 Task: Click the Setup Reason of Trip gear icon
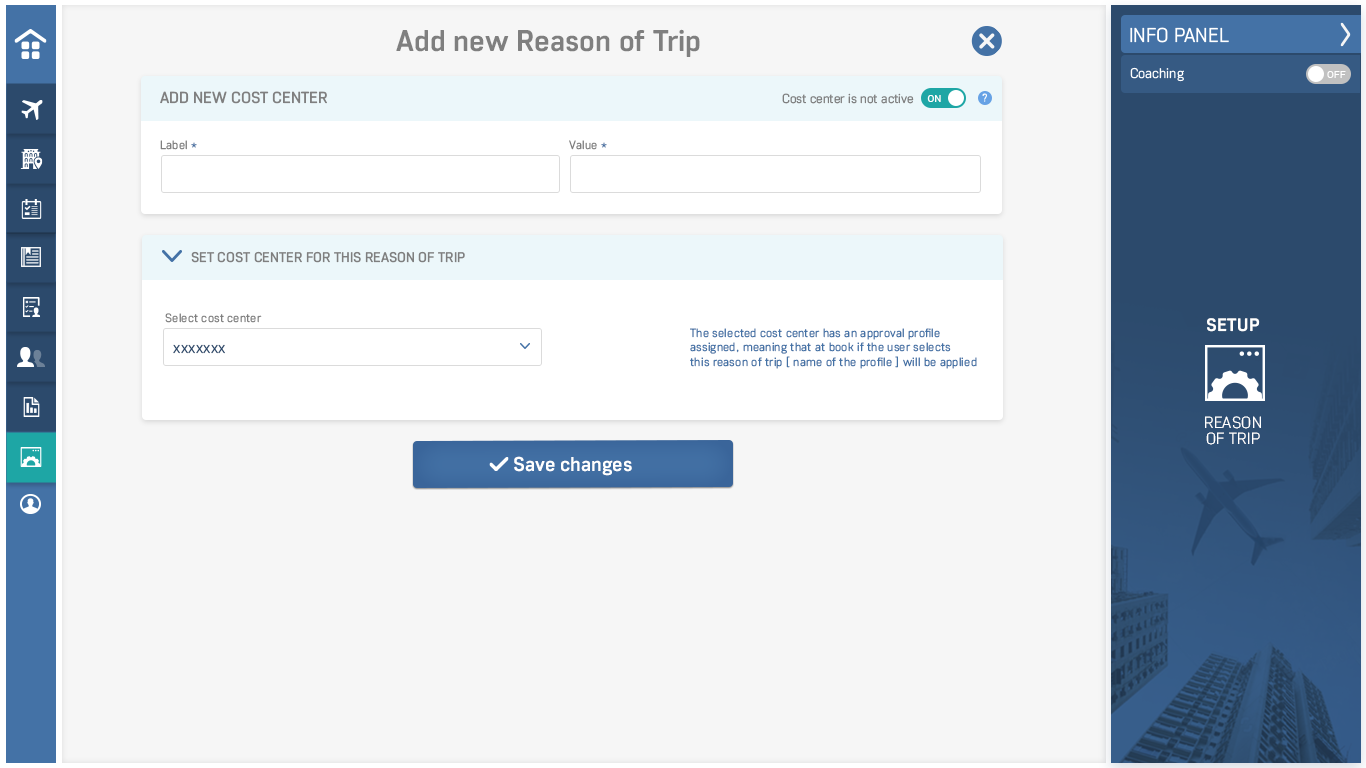[1235, 373]
